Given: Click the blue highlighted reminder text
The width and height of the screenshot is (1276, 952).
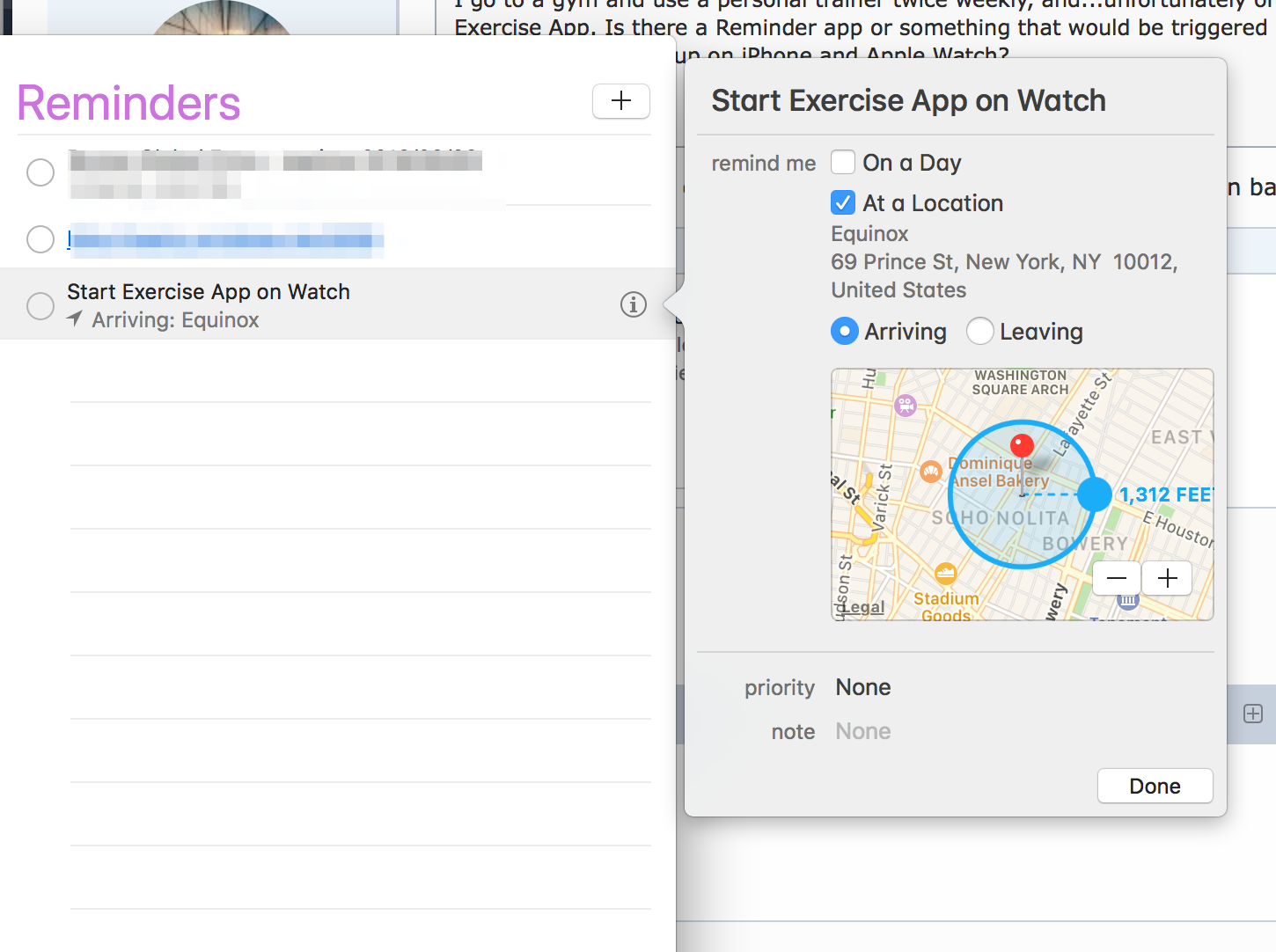Looking at the screenshot, I should point(226,239).
